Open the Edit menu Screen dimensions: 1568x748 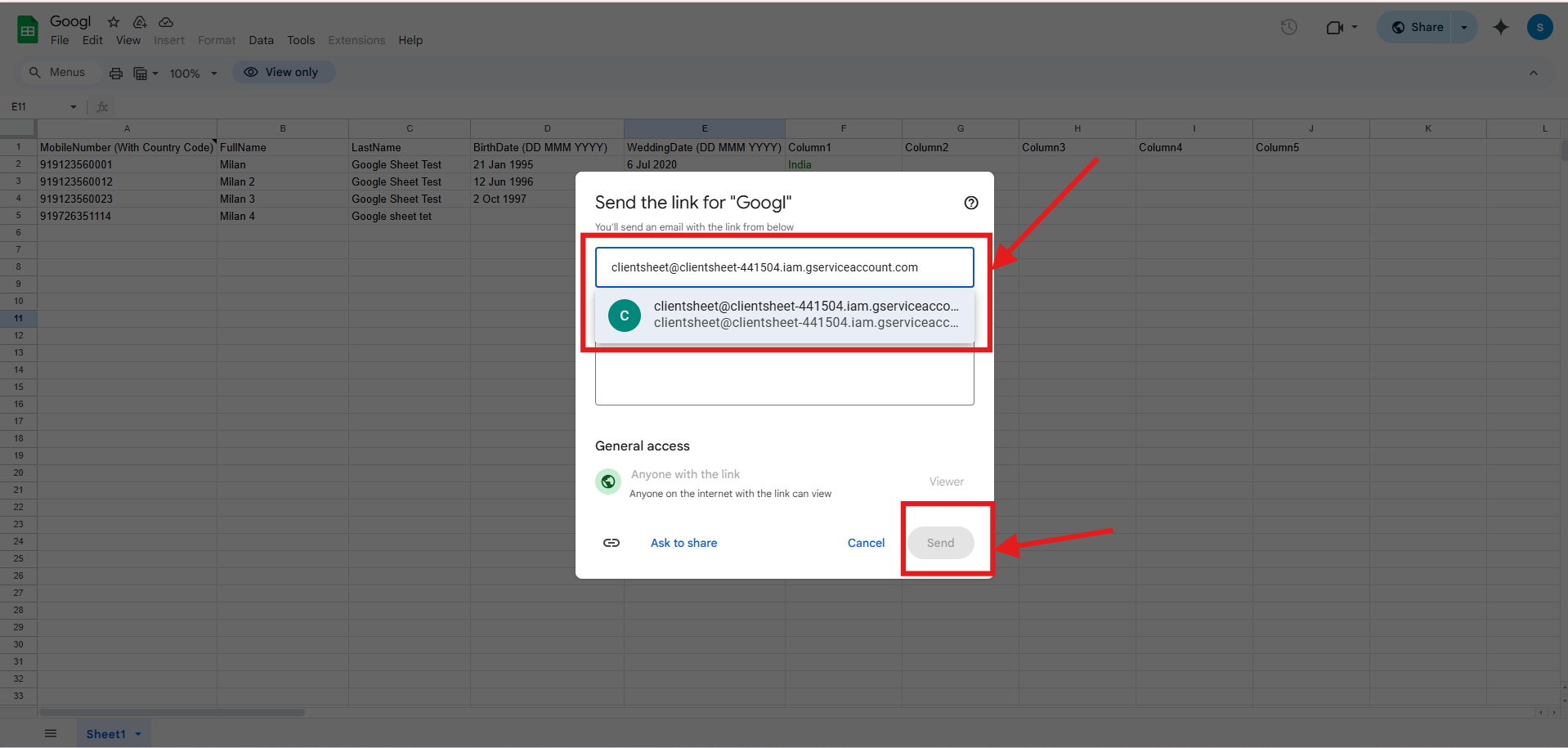click(92, 40)
